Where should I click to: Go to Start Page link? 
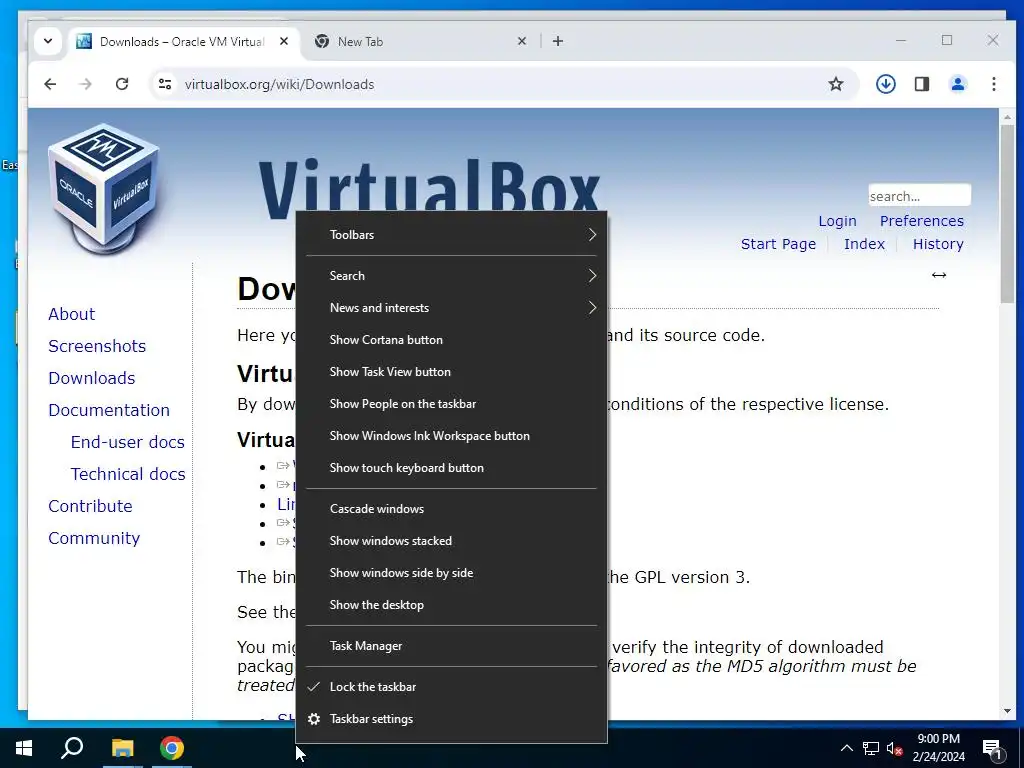778,244
